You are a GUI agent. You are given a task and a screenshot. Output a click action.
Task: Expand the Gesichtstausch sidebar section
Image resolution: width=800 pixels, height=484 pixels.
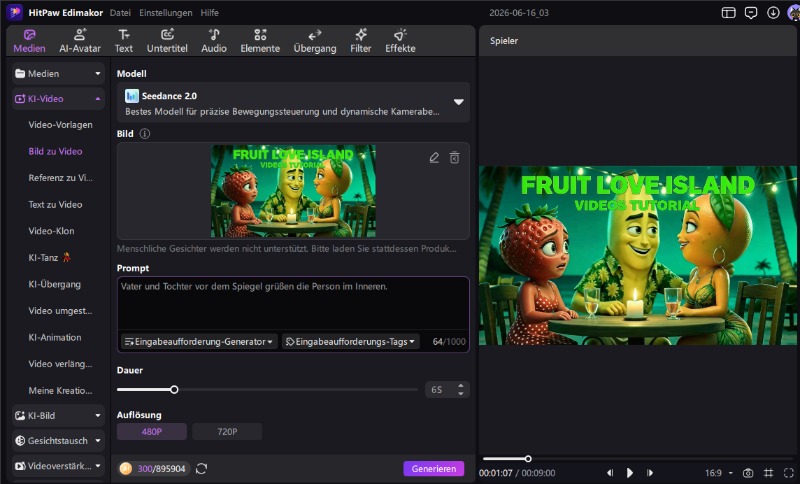[x=58, y=441]
